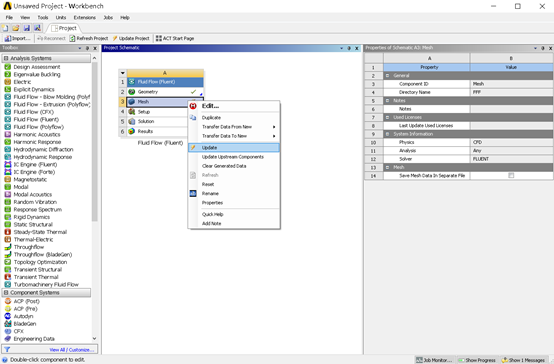The width and height of the screenshot is (554, 364).
Task: Open the Tools menu
Action: [x=43, y=17]
